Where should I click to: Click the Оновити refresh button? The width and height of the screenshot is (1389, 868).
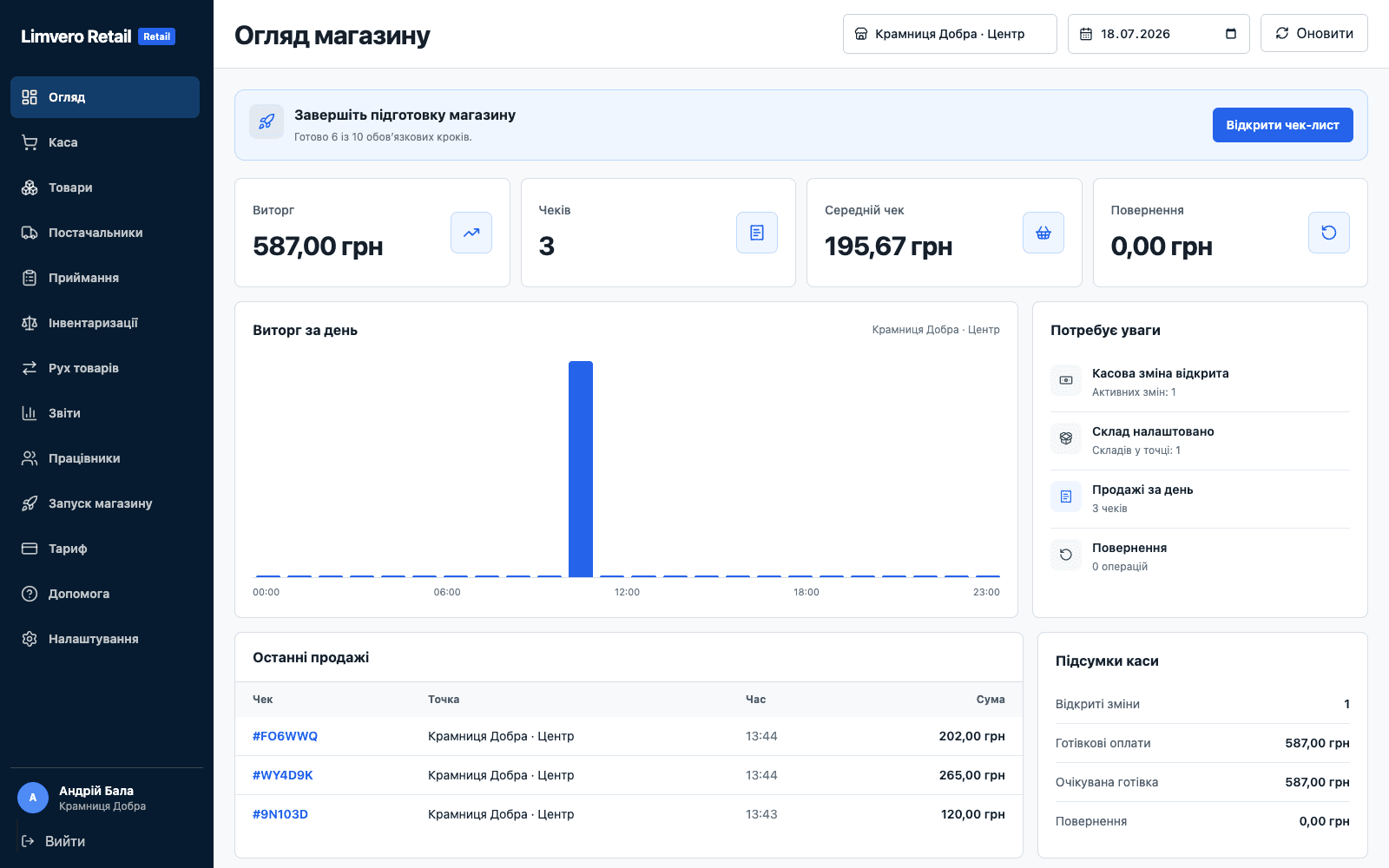pyautogui.click(x=1313, y=33)
